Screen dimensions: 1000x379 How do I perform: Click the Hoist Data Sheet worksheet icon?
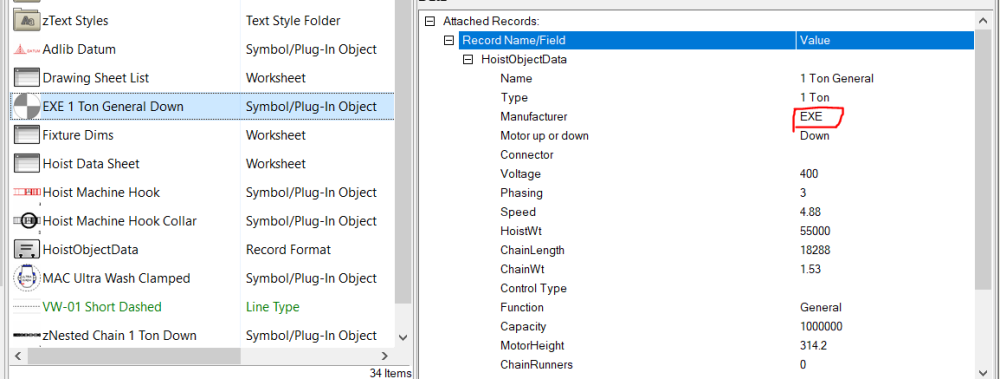click(27, 164)
